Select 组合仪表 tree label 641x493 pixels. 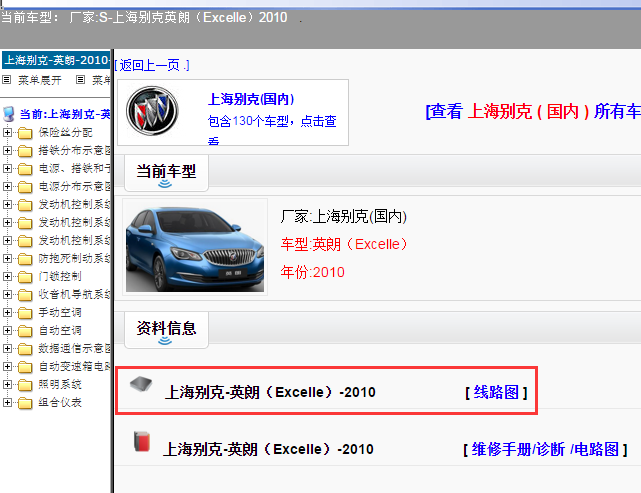click(60, 402)
